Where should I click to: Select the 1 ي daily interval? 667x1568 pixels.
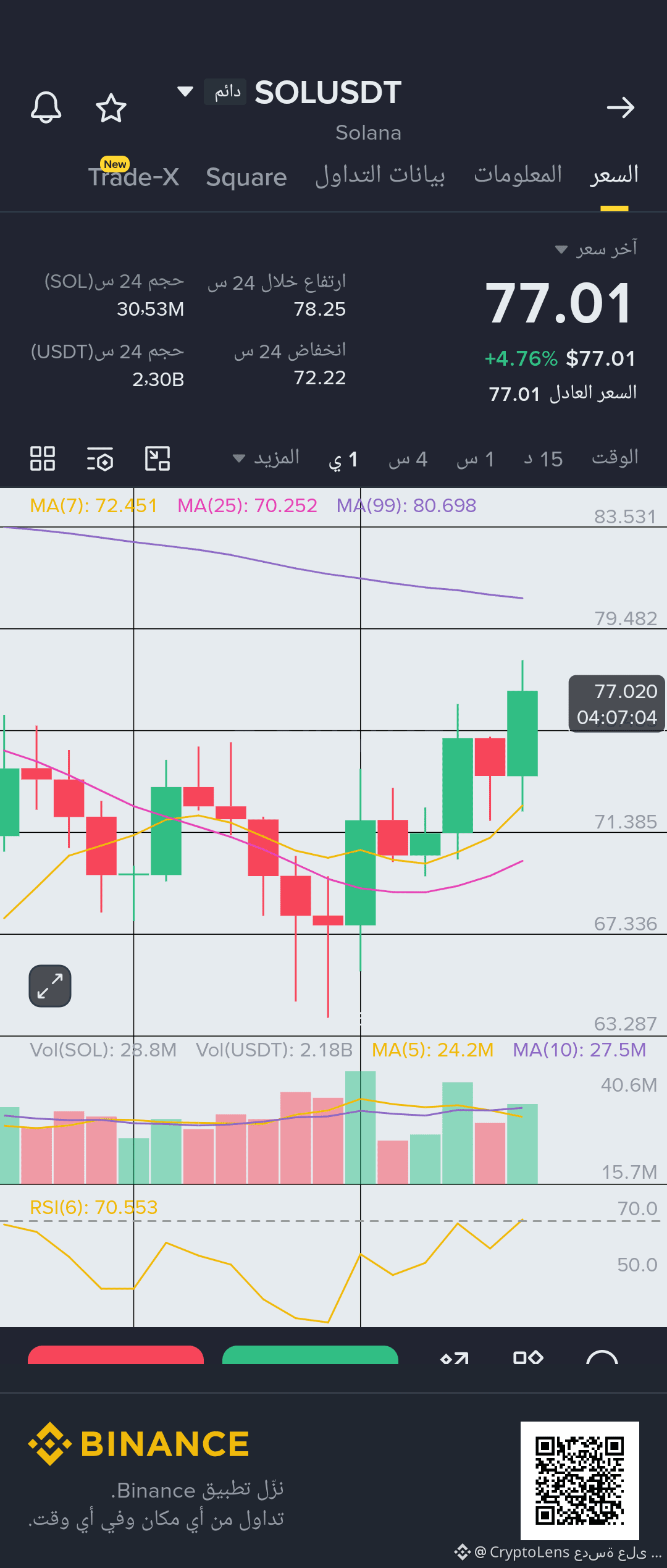(x=343, y=459)
